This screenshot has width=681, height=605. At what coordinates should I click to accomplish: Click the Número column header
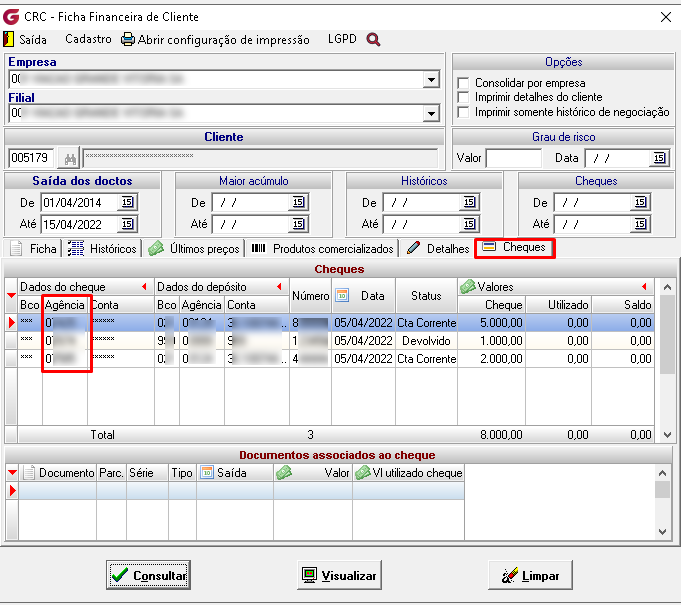(311, 296)
